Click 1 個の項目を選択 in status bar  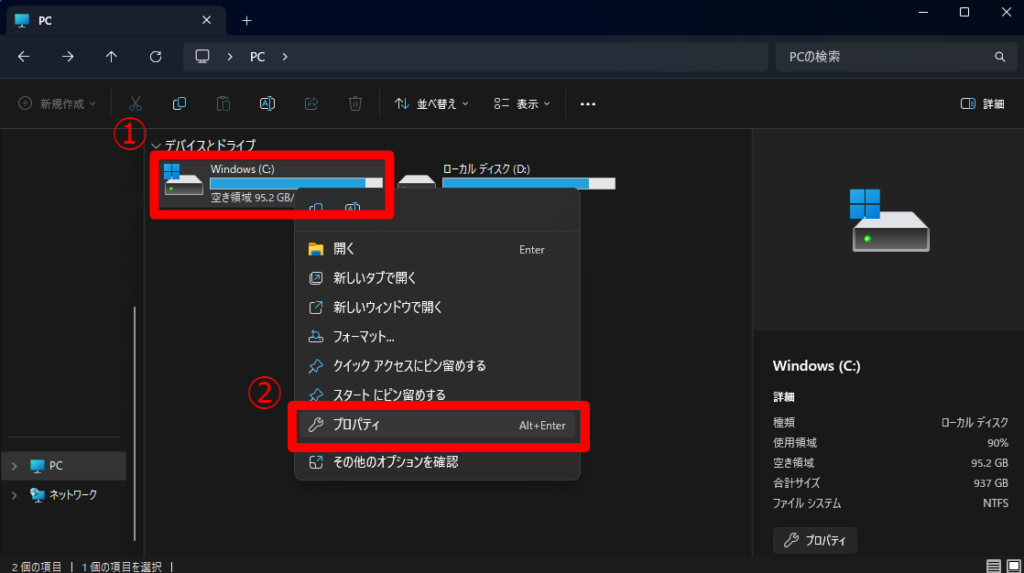[121, 566]
